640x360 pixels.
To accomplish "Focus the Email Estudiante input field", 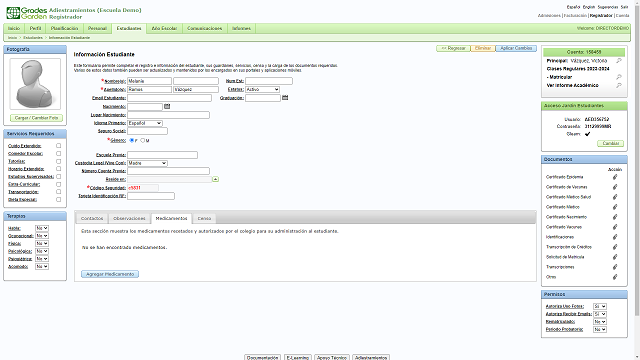I will (x=169, y=98).
